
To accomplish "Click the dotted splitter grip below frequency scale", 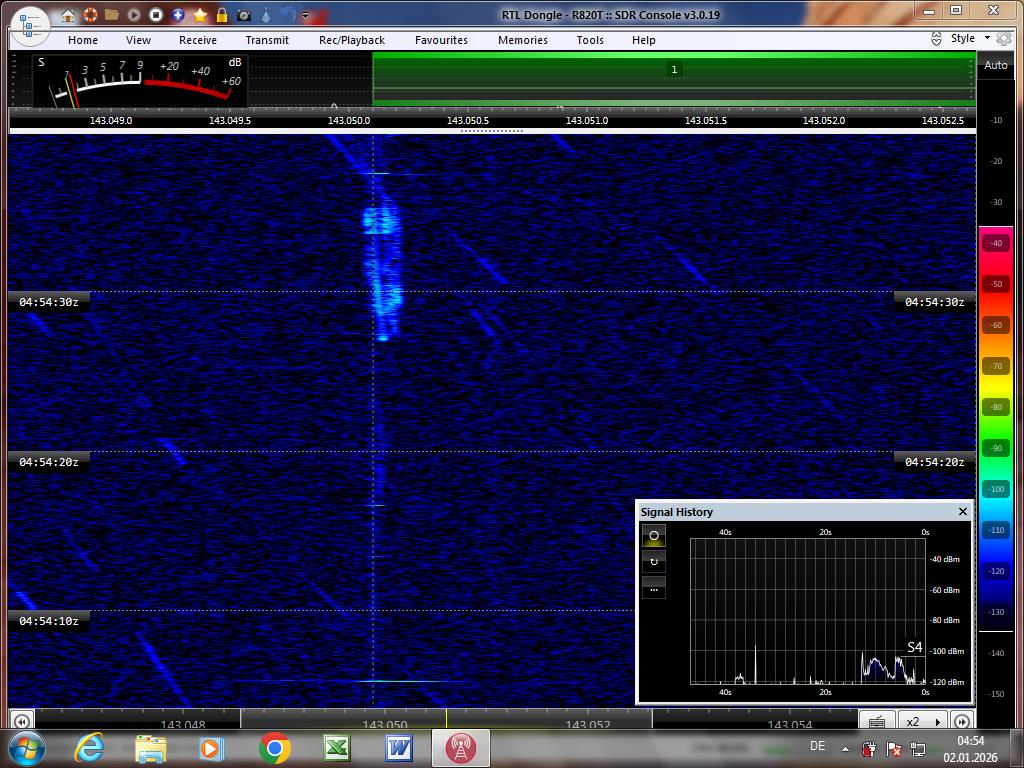I will (492, 131).
